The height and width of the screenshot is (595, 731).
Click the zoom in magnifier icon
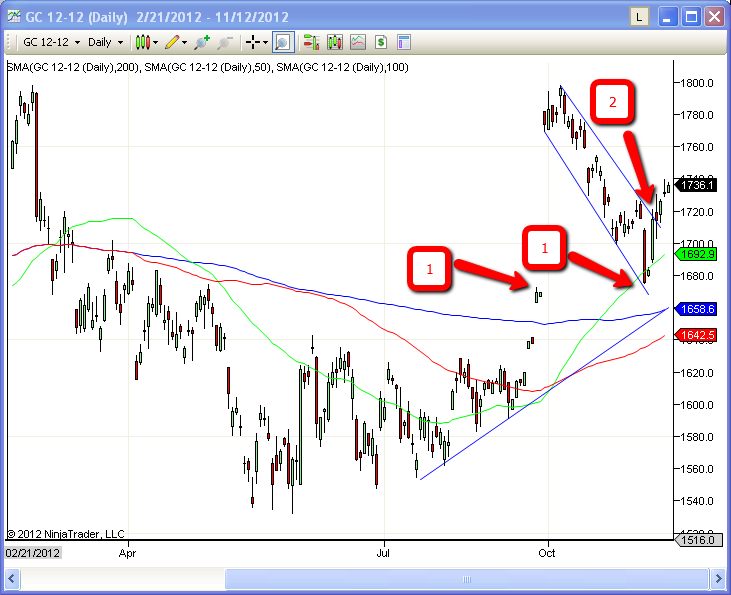[x=203, y=42]
